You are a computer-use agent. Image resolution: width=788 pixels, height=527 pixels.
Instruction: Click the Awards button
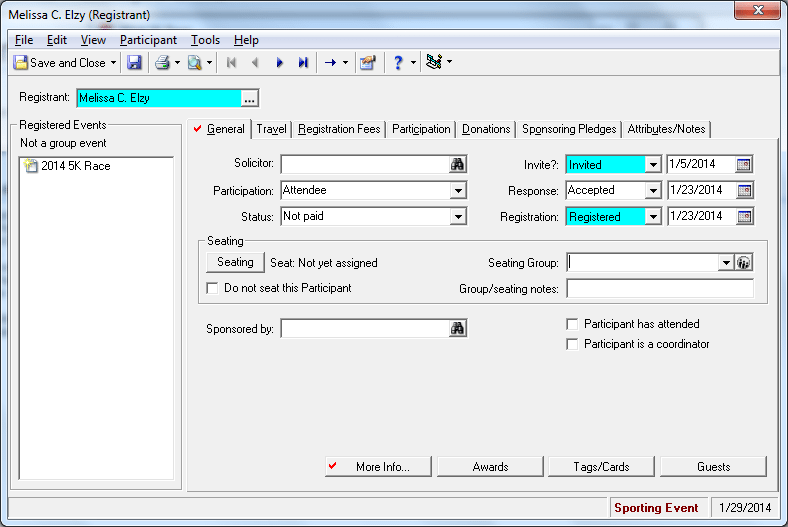(x=490, y=467)
